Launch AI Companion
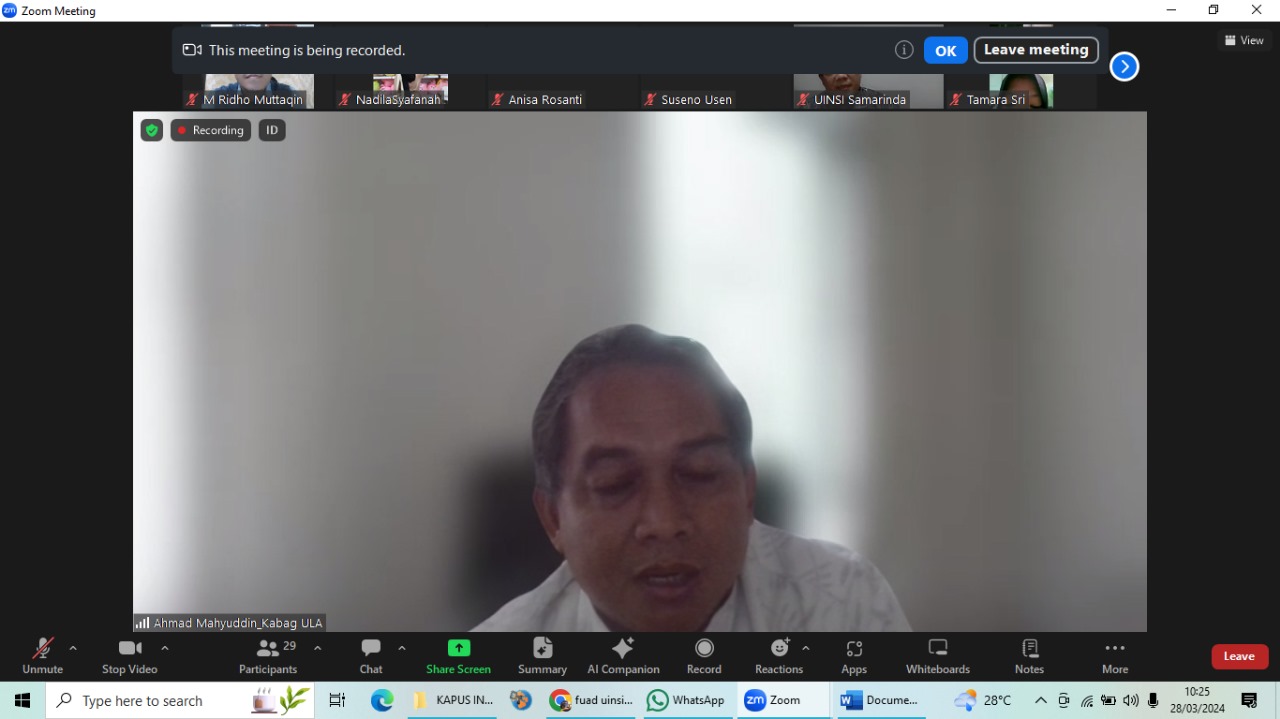Viewport: 1280px width, 719px height. coord(623,656)
